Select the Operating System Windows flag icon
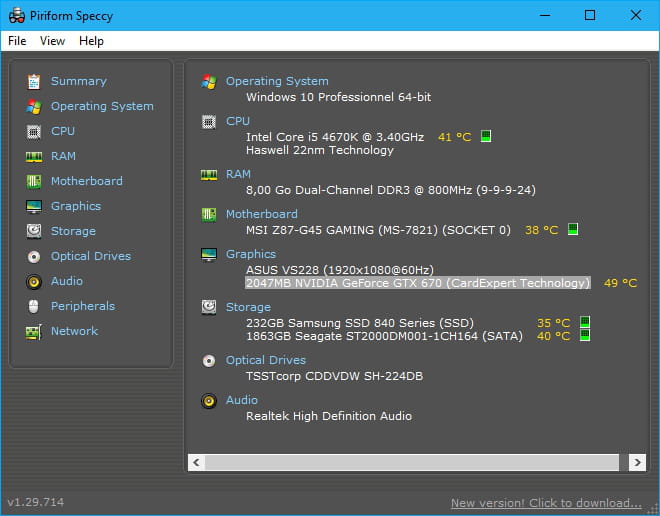Screen dimensions: 660x516 click(34, 106)
